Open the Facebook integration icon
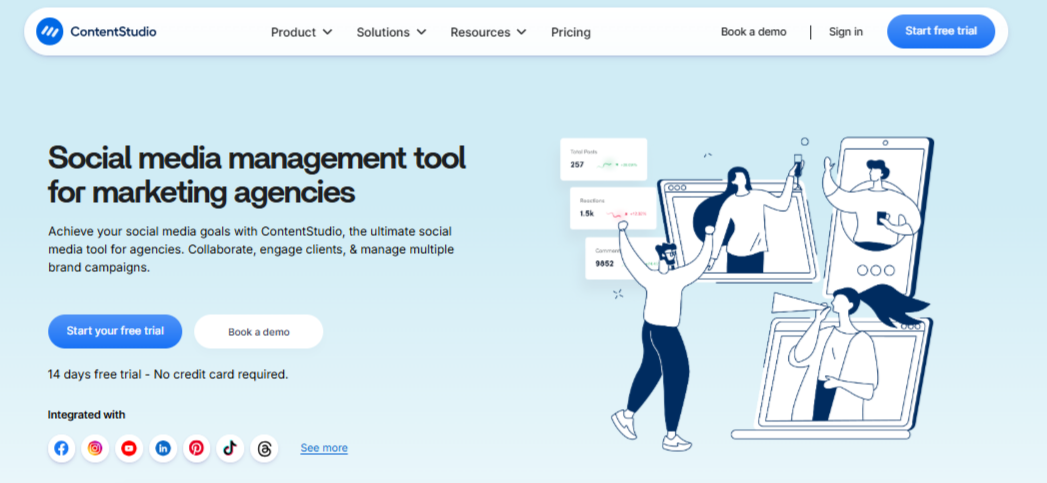Viewport: 1047px width, 483px height. pos(62,448)
